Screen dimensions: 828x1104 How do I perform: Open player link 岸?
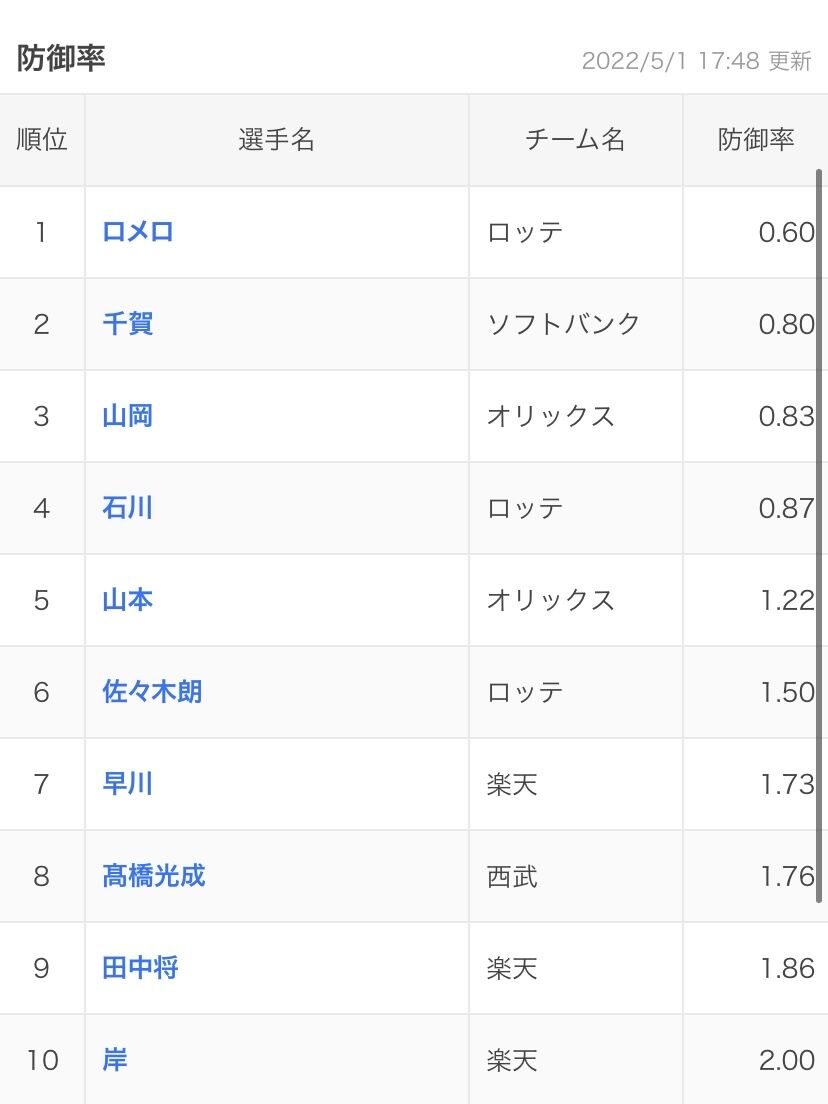click(115, 1060)
